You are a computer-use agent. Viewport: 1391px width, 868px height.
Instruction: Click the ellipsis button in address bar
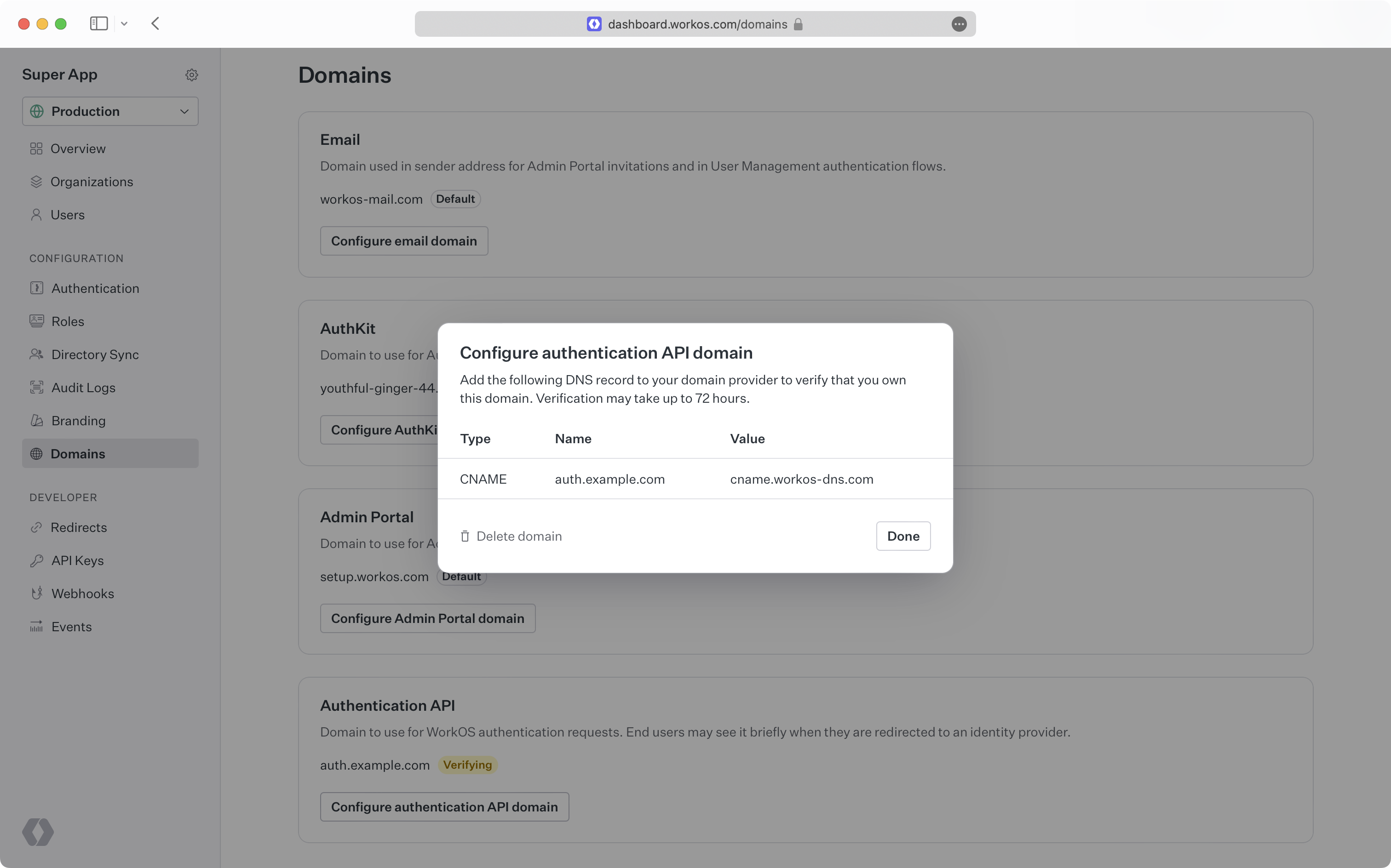[959, 24]
